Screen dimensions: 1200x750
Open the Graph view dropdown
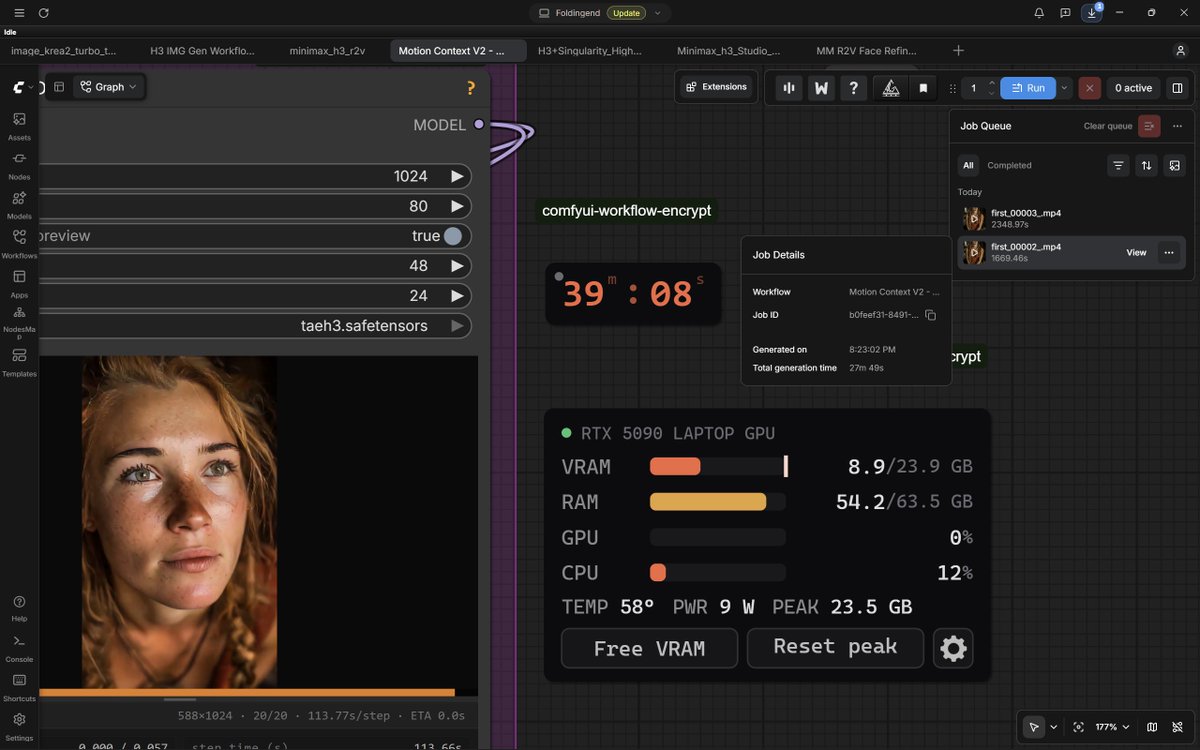[110, 87]
